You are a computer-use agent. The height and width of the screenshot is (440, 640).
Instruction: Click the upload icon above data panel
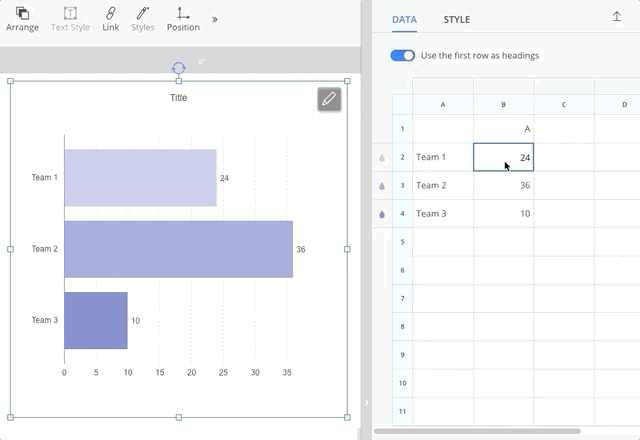pyautogui.click(x=617, y=17)
